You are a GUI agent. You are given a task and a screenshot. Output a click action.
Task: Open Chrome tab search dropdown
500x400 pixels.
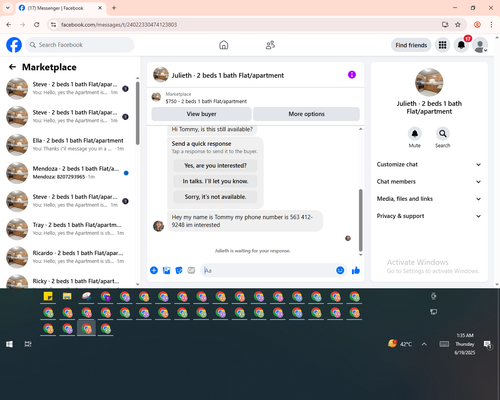pos(8,8)
